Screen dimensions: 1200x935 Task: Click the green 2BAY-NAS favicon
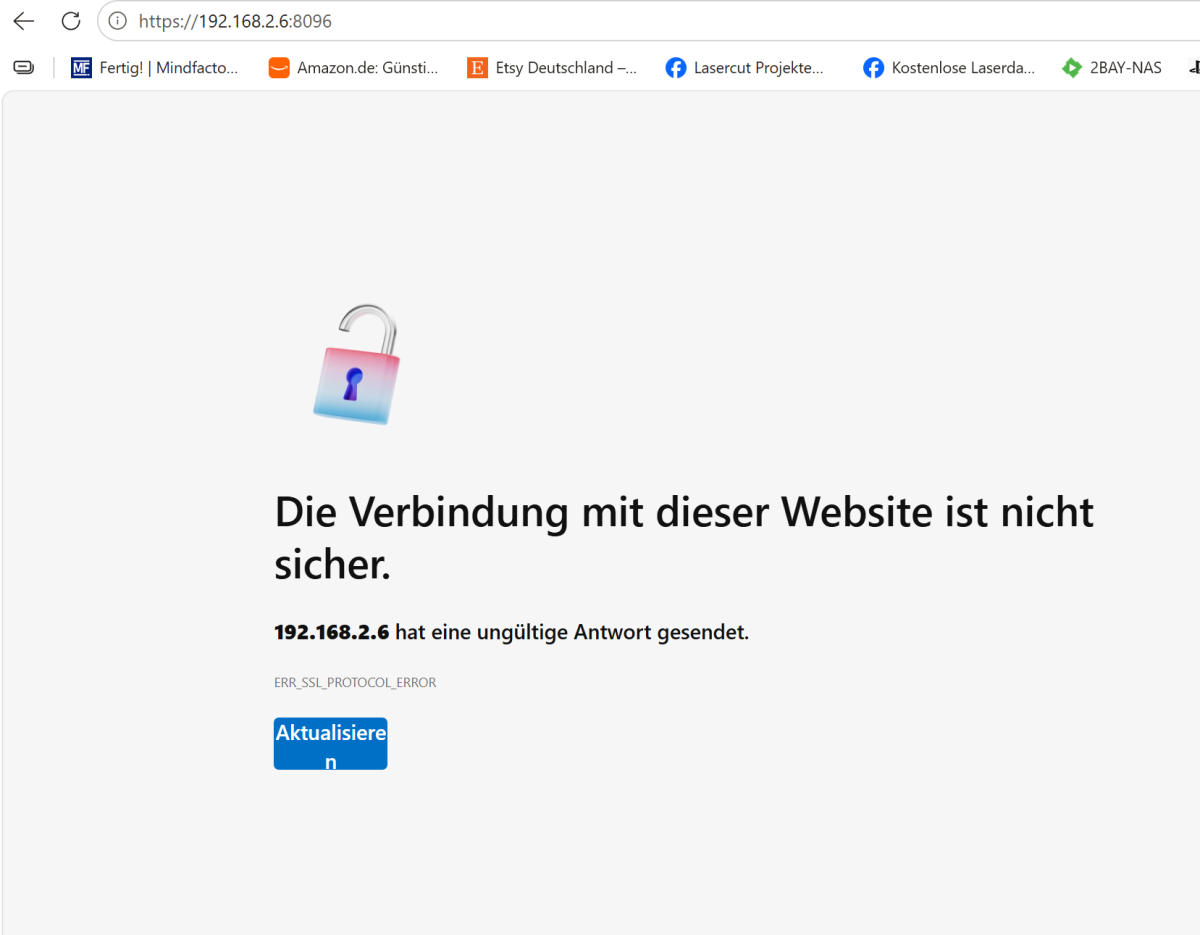click(x=1072, y=68)
